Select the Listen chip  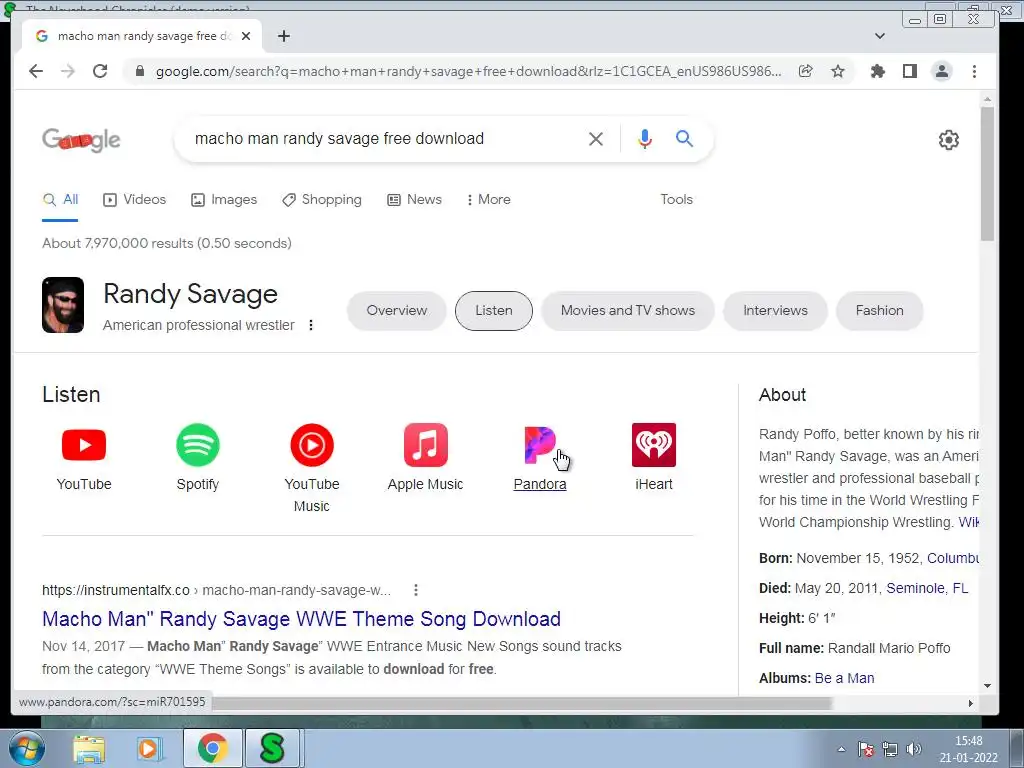[x=494, y=310]
